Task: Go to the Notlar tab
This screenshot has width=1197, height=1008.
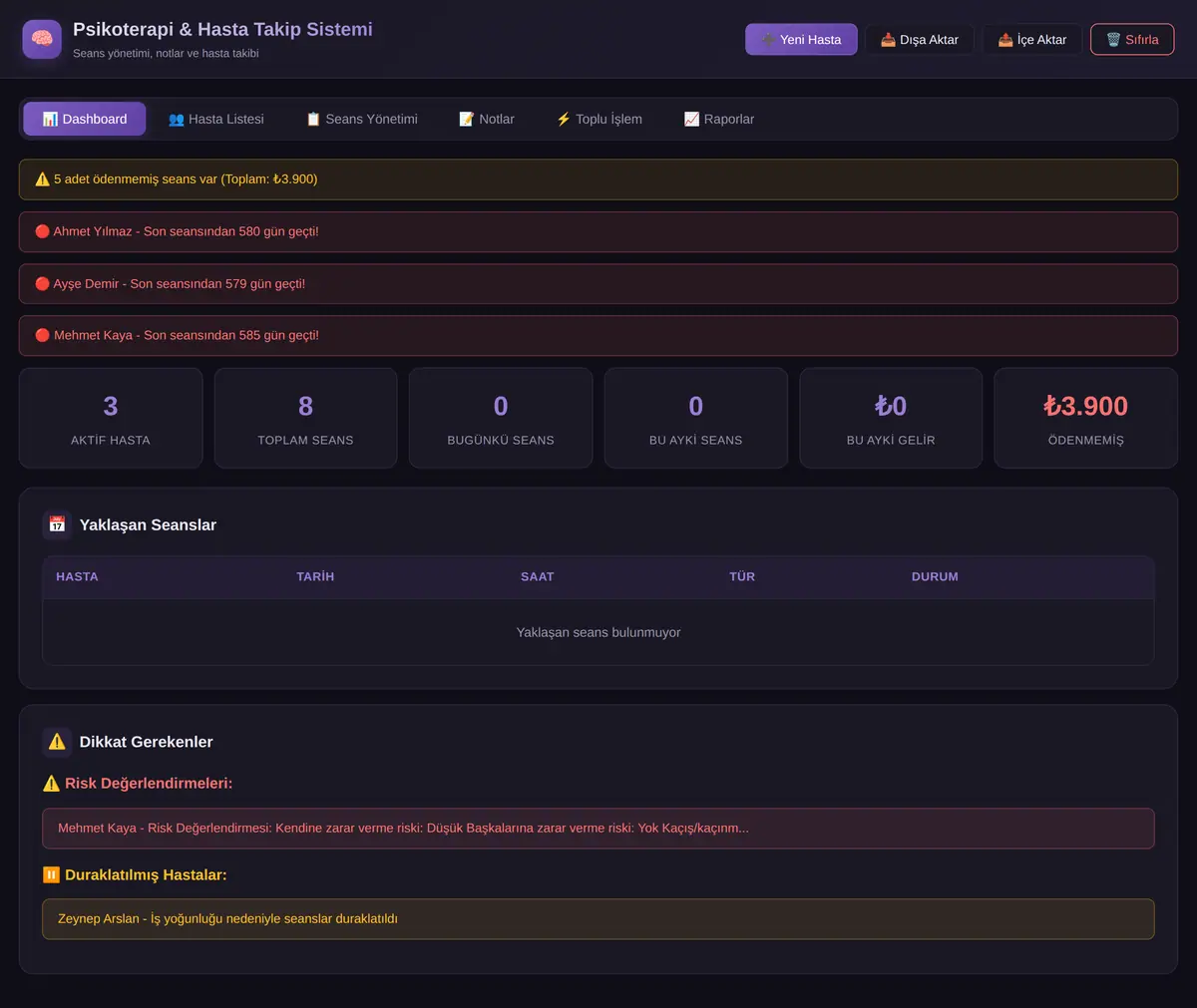Action: [x=487, y=119]
